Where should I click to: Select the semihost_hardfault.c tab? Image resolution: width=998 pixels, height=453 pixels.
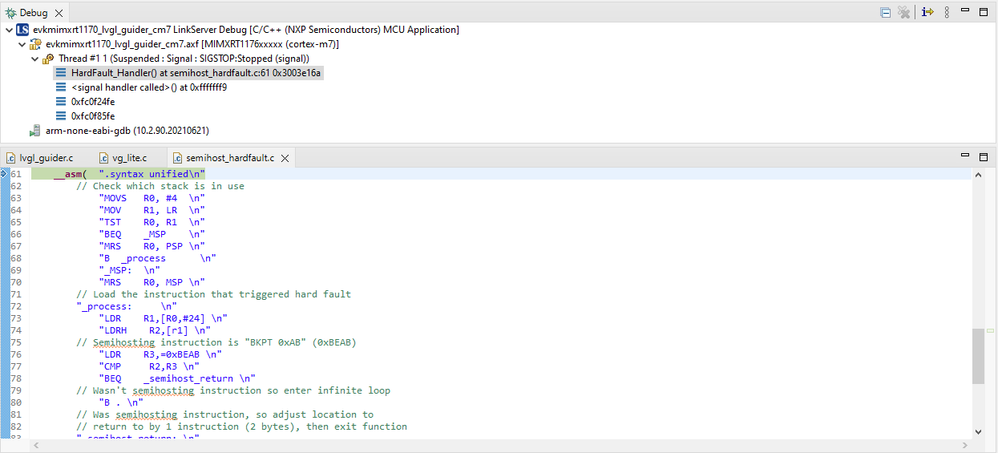tap(230, 158)
